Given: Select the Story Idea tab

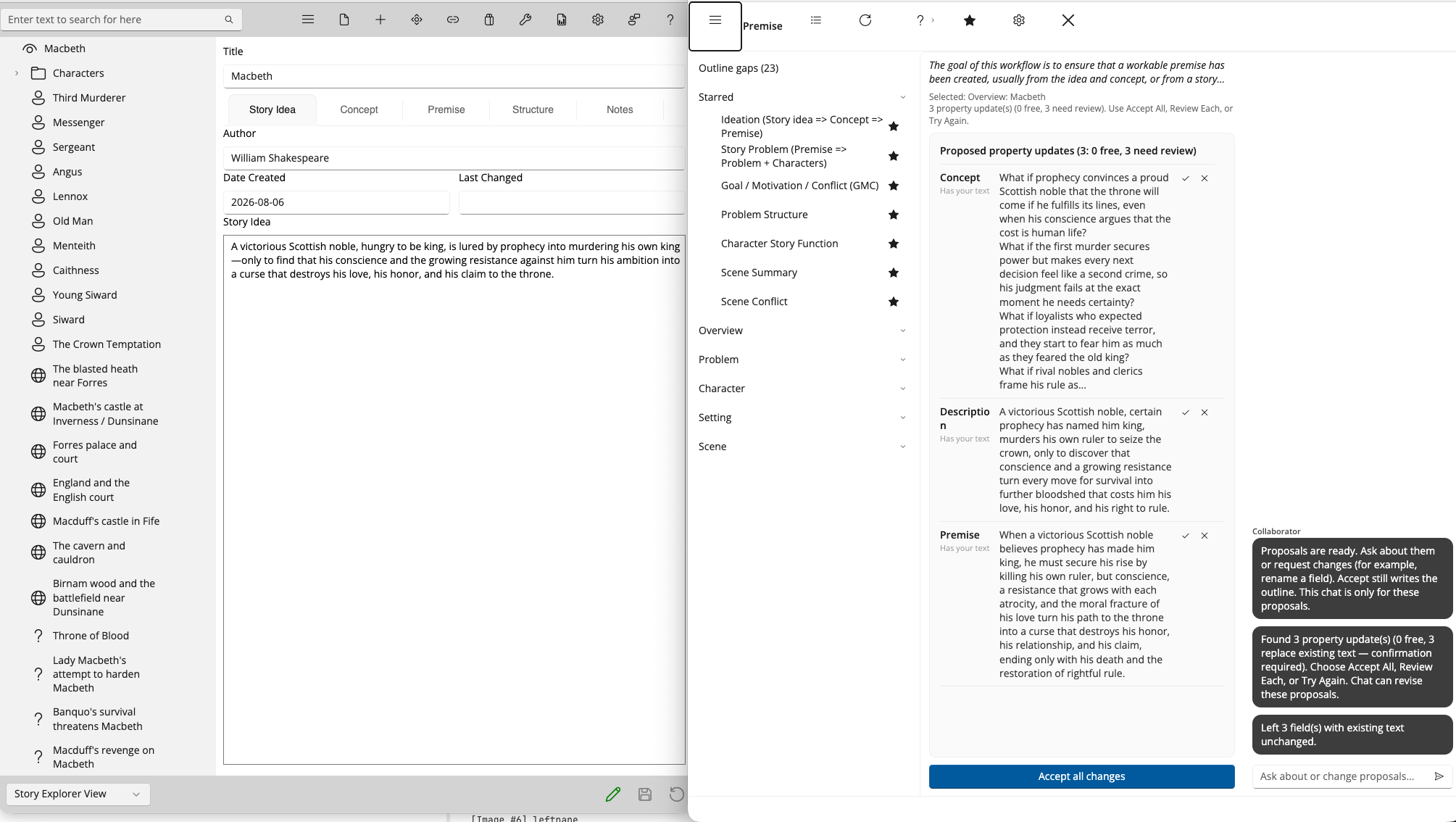Looking at the screenshot, I should [x=273, y=109].
